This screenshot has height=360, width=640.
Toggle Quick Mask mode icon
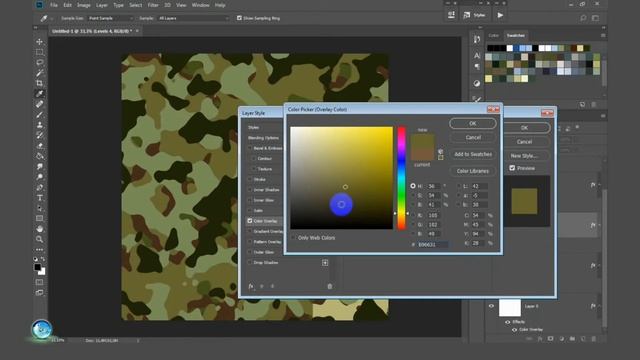(40, 282)
